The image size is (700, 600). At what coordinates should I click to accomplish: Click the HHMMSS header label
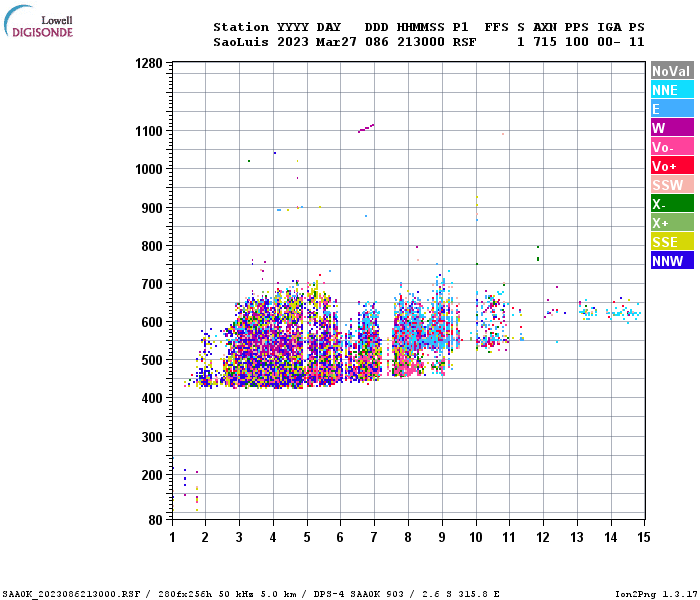[421, 27]
